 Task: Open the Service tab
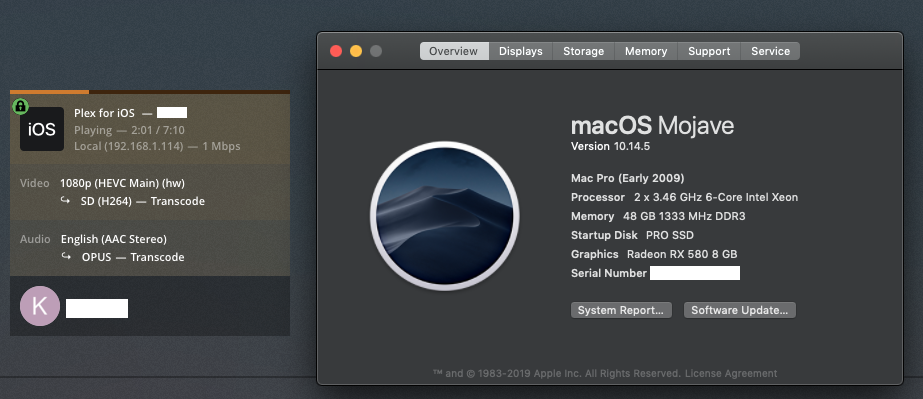pos(770,51)
